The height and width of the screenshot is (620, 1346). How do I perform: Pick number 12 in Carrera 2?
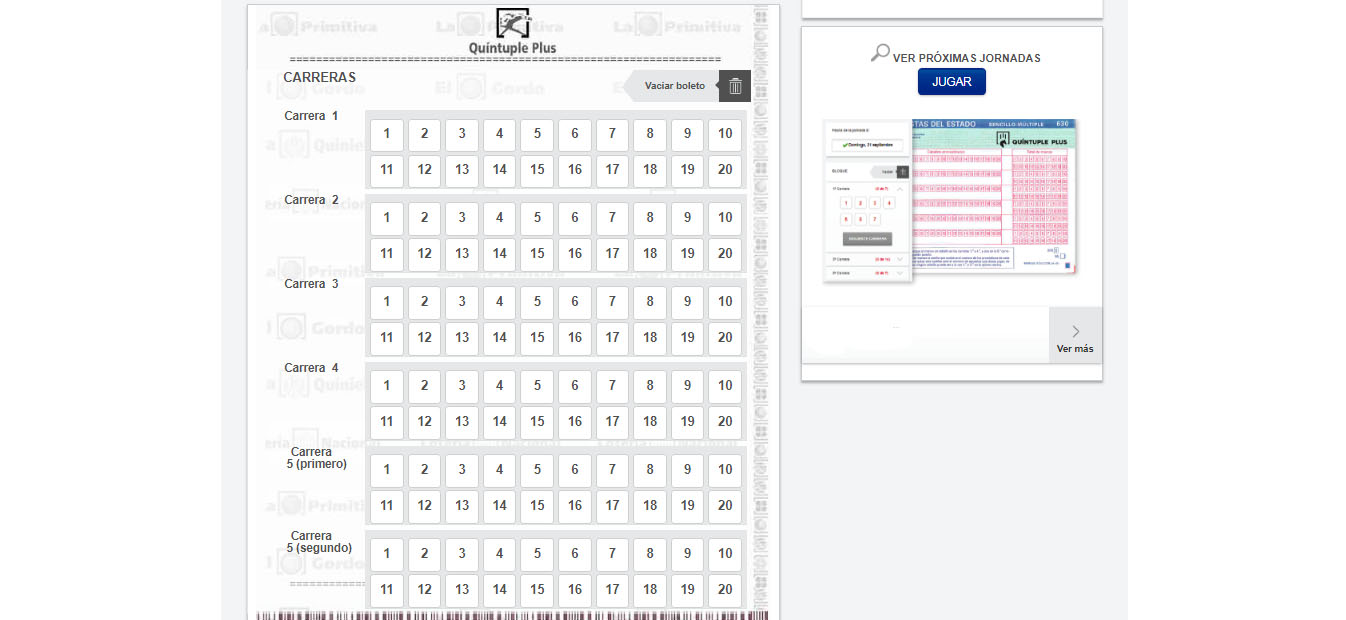tap(425, 255)
